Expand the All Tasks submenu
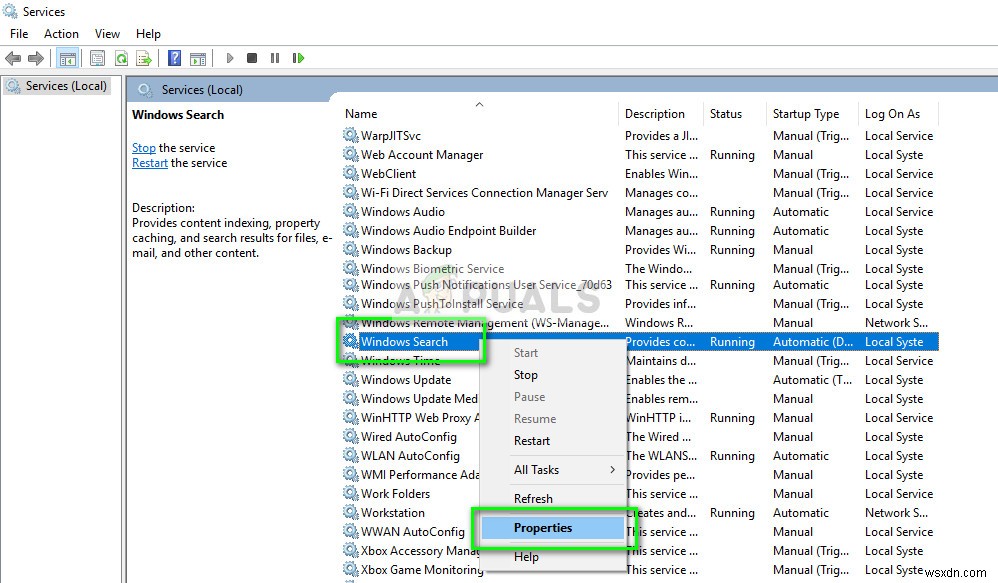This screenshot has height=583, width=998. tap(536, 470)
